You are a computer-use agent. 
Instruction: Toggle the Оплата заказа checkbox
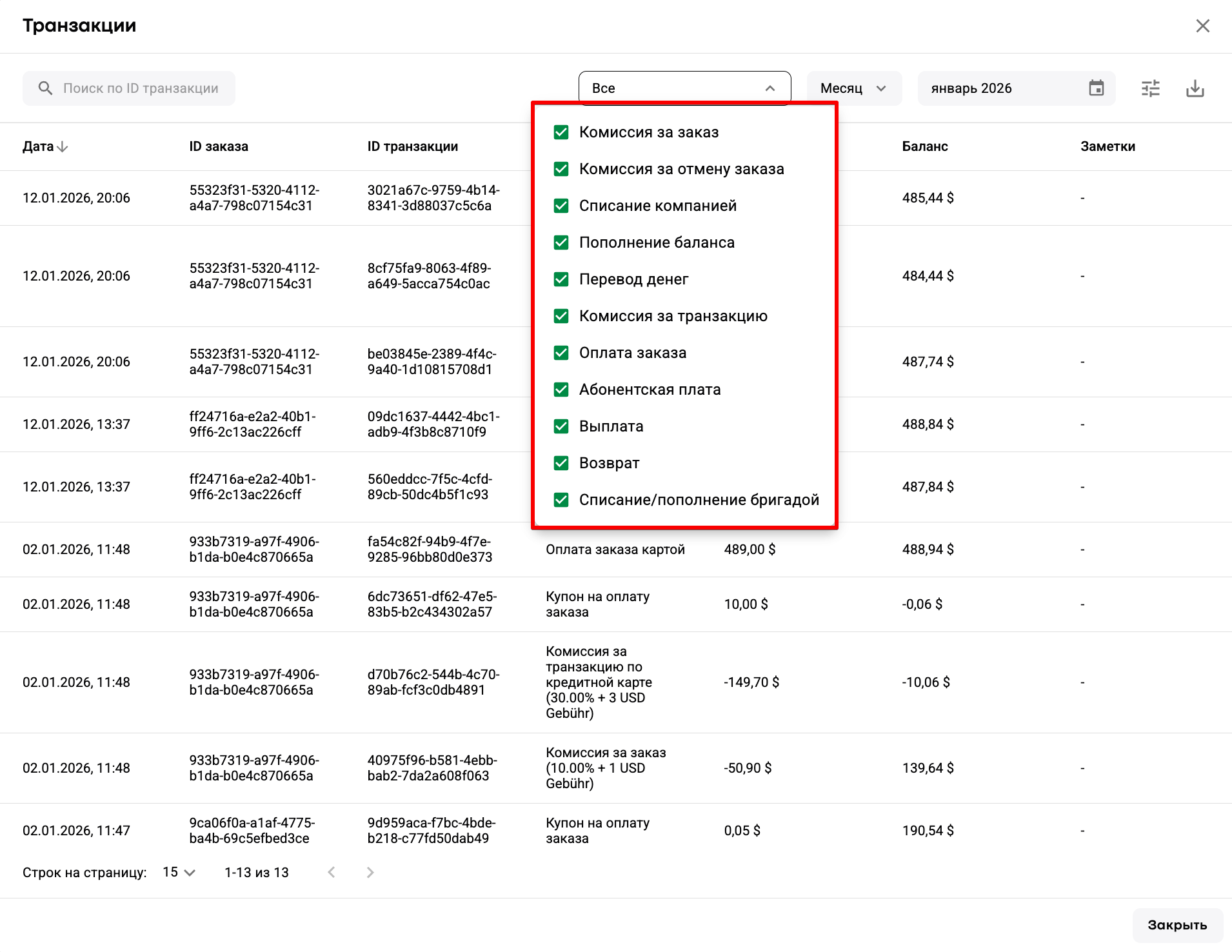click(x=561, y=353)
